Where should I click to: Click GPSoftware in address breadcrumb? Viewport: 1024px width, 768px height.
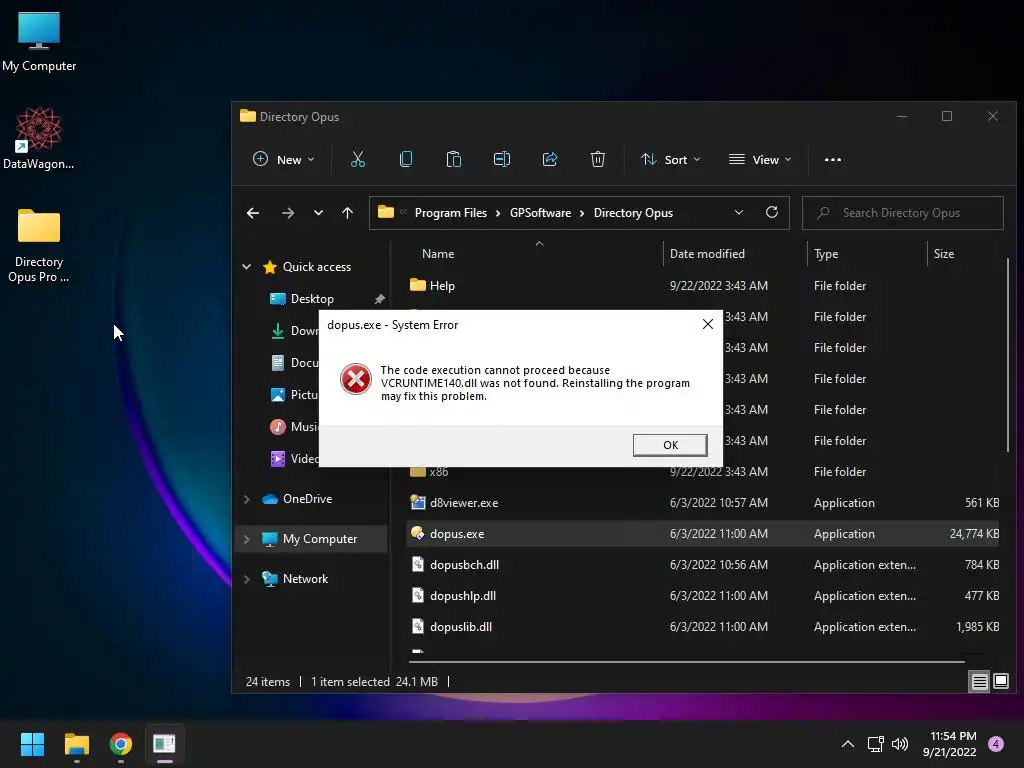pos(540,213)
